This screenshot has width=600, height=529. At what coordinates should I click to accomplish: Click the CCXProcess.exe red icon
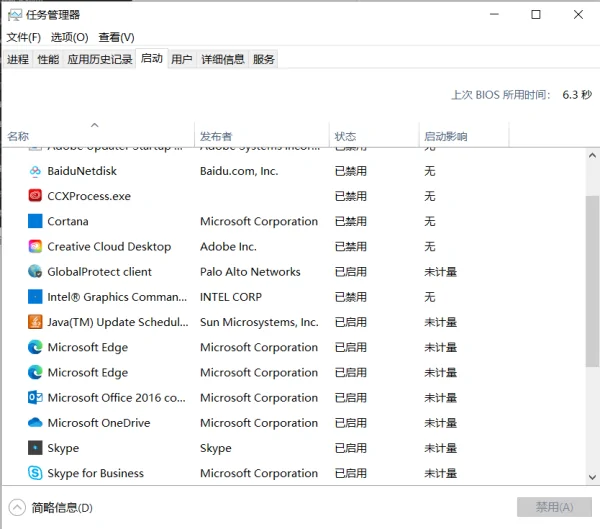[35, 196]
